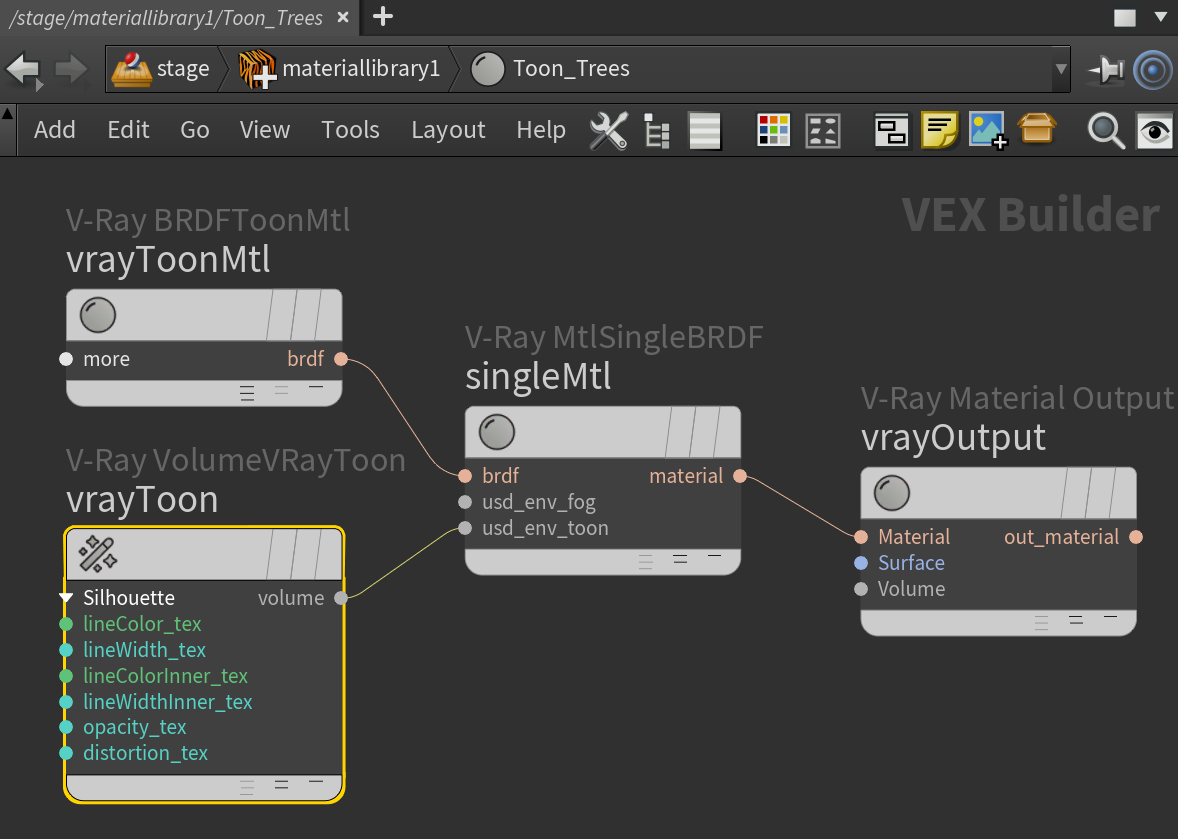Image resolution: width=1178 pixels, height=839 pixels.
Task: Collapse the menu bar stow triangle
Action: 8,113
